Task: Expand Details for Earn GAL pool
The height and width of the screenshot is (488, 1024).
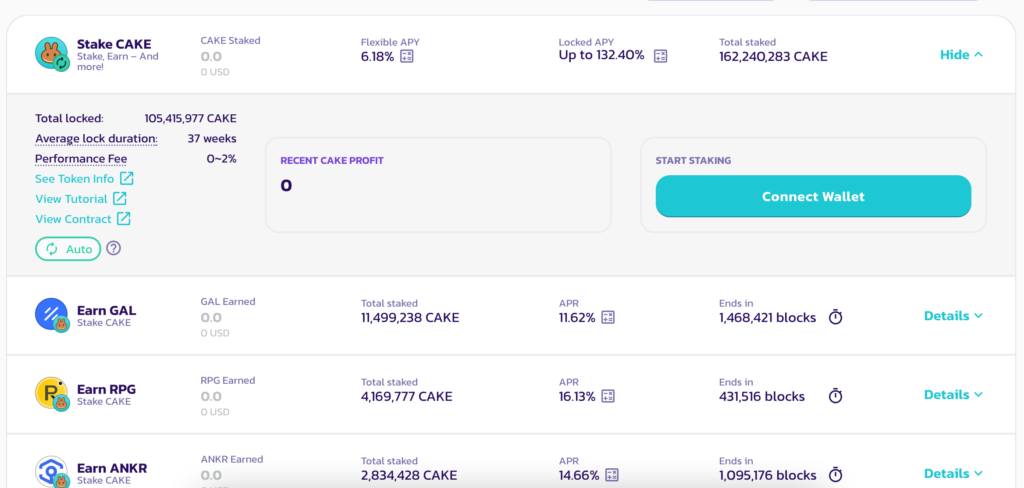Action: click(x=953, y=316)
